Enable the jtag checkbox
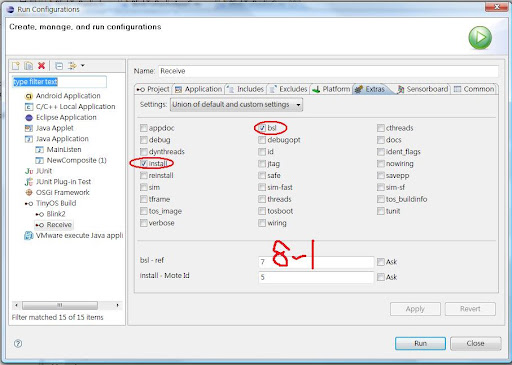The height and width of the screenshot is (365, 512). pos(262,164)
